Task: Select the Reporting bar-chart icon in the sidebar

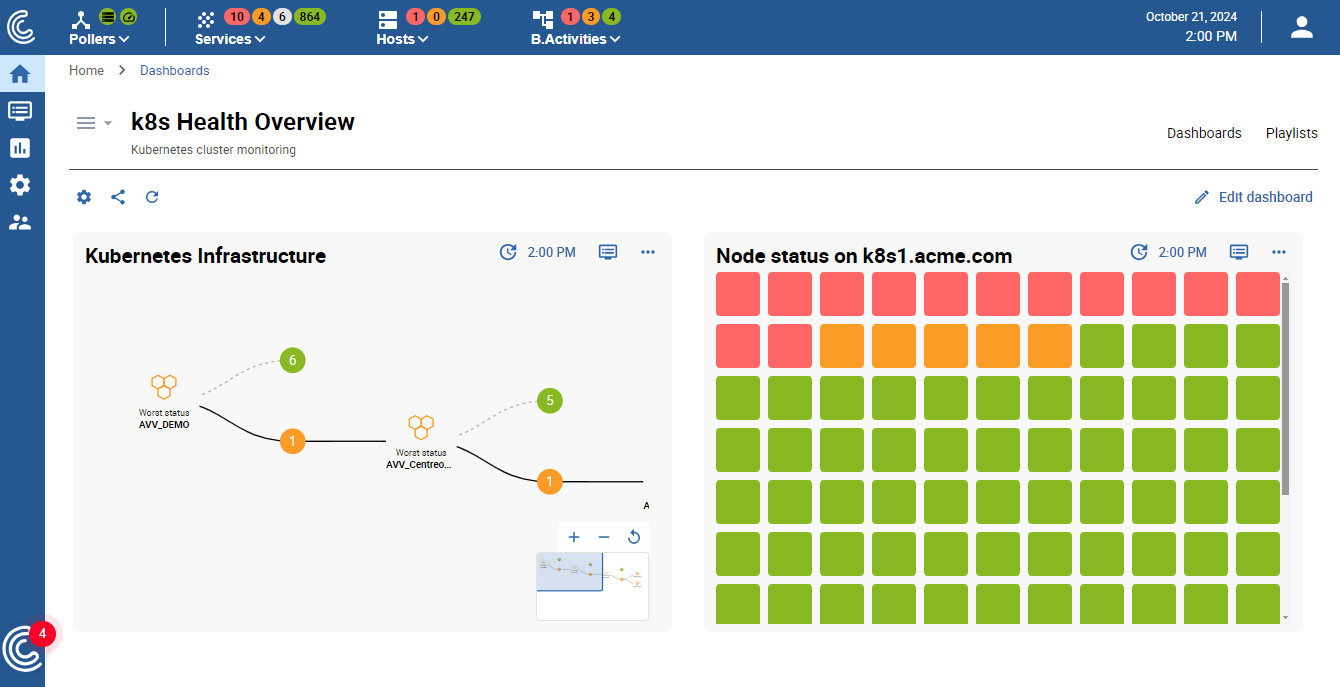Action: [x=21, y=147]
